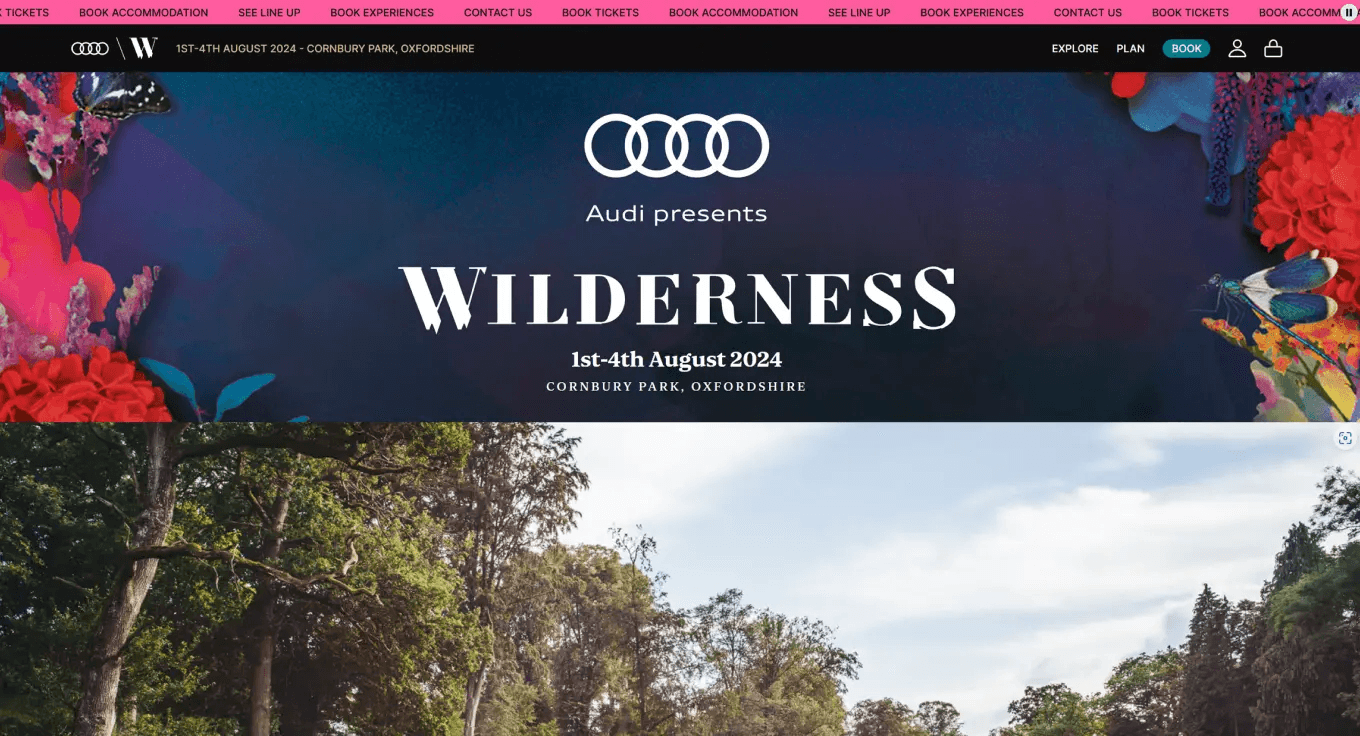Select rightmost SEE LINE UP ticker link
1360x736 pixels.
click(859, 13)
